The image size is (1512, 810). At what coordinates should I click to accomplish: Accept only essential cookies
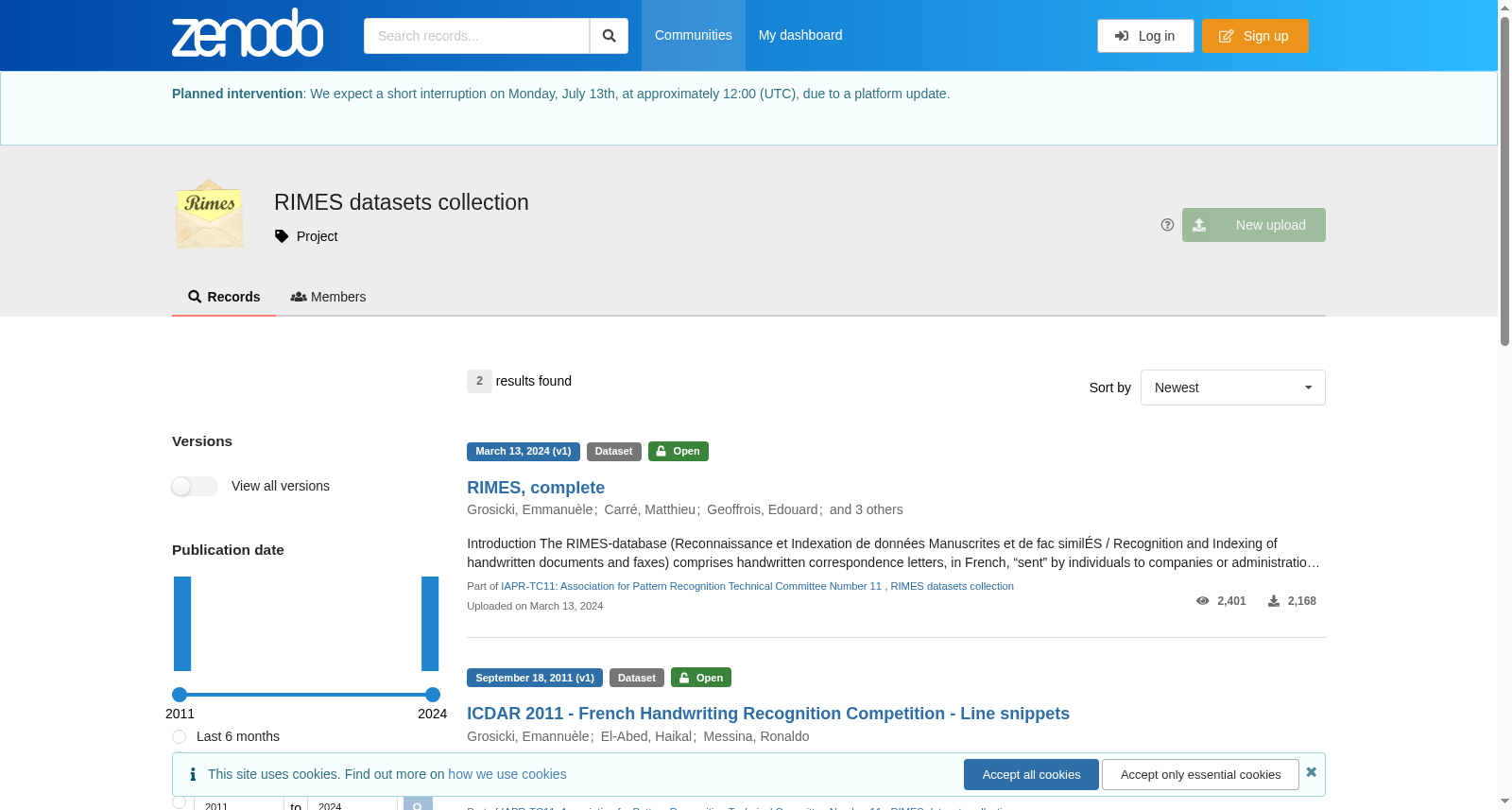[1200, 774]
